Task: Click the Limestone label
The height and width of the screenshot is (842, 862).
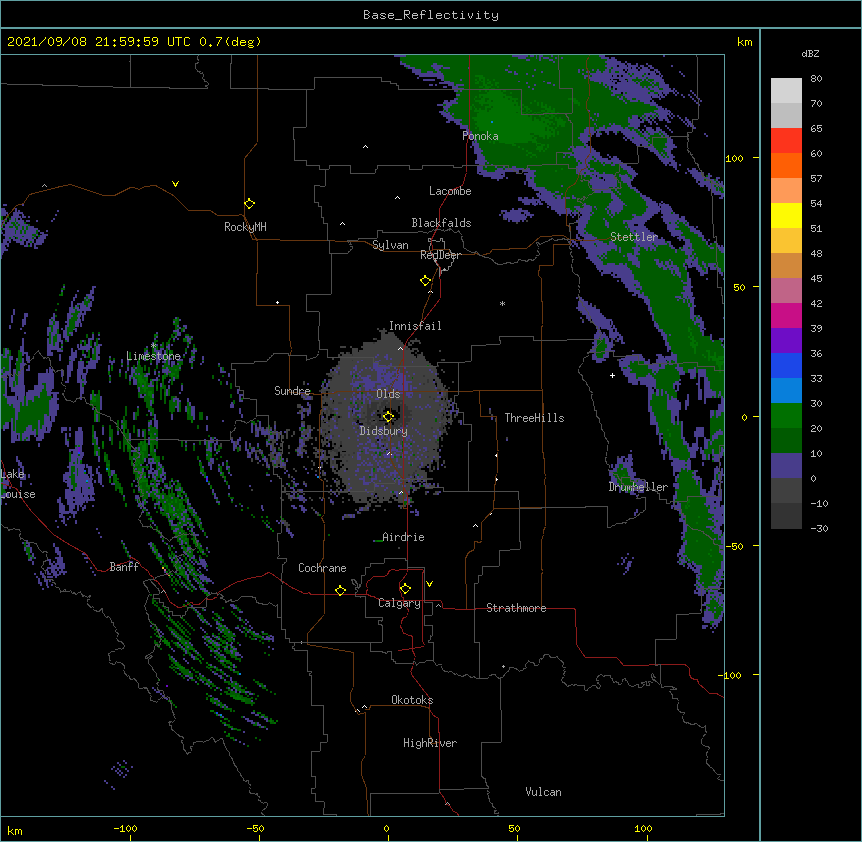Action: (x=153, y=356)
